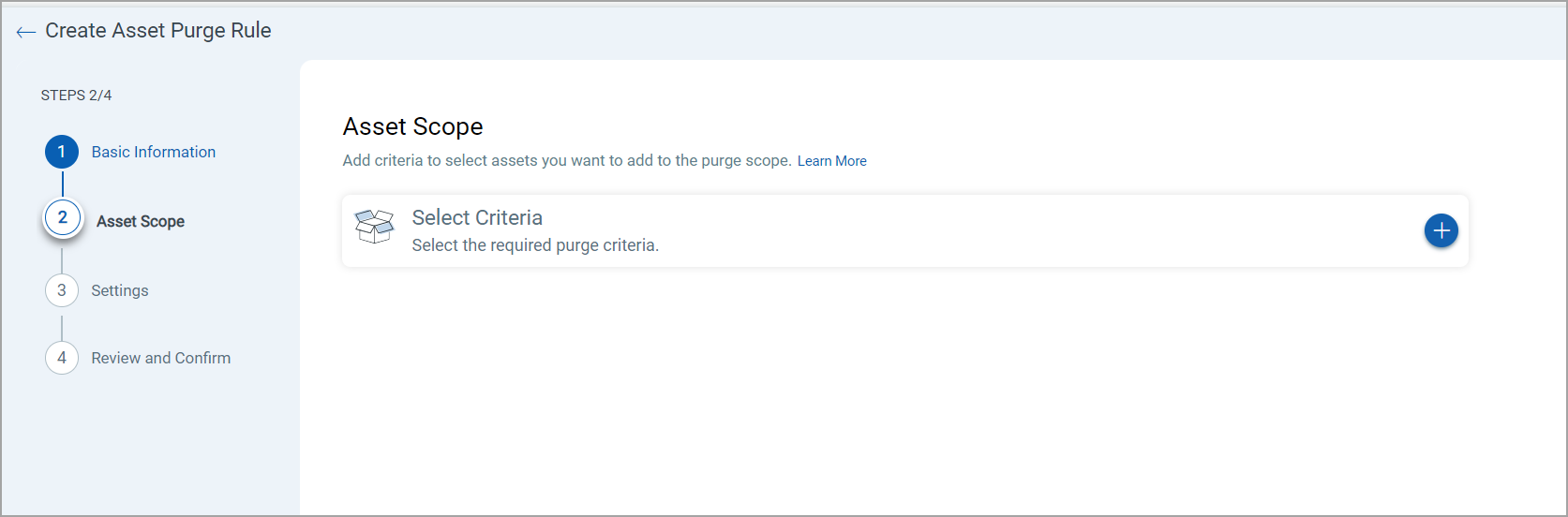The width and height of the screenshot is (1568, 517).
Task: Go to the Basic Information step label
Action: [x=154, y=152]
